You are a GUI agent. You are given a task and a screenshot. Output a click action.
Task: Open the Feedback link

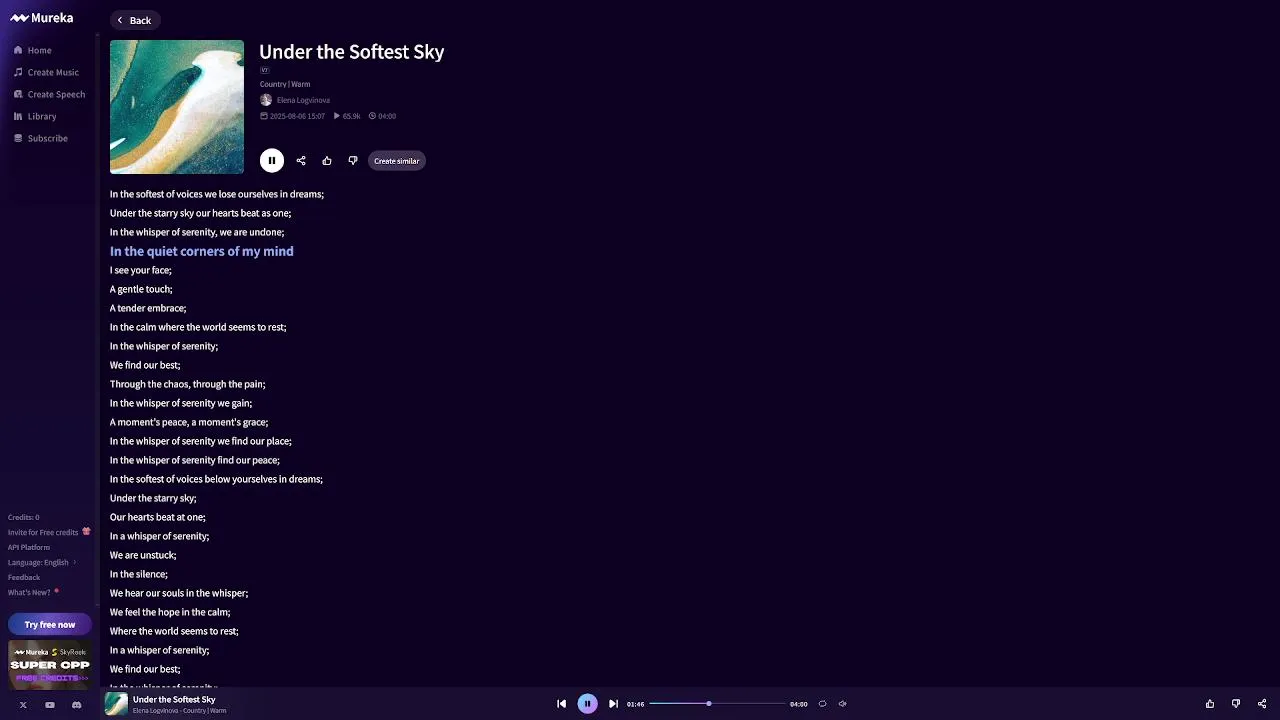pos(24,577)
